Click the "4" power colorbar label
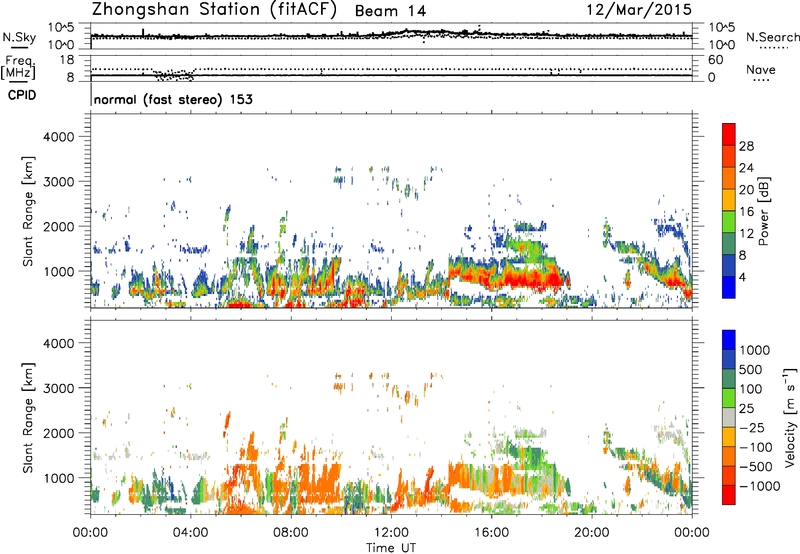 (x=742, y=277)
